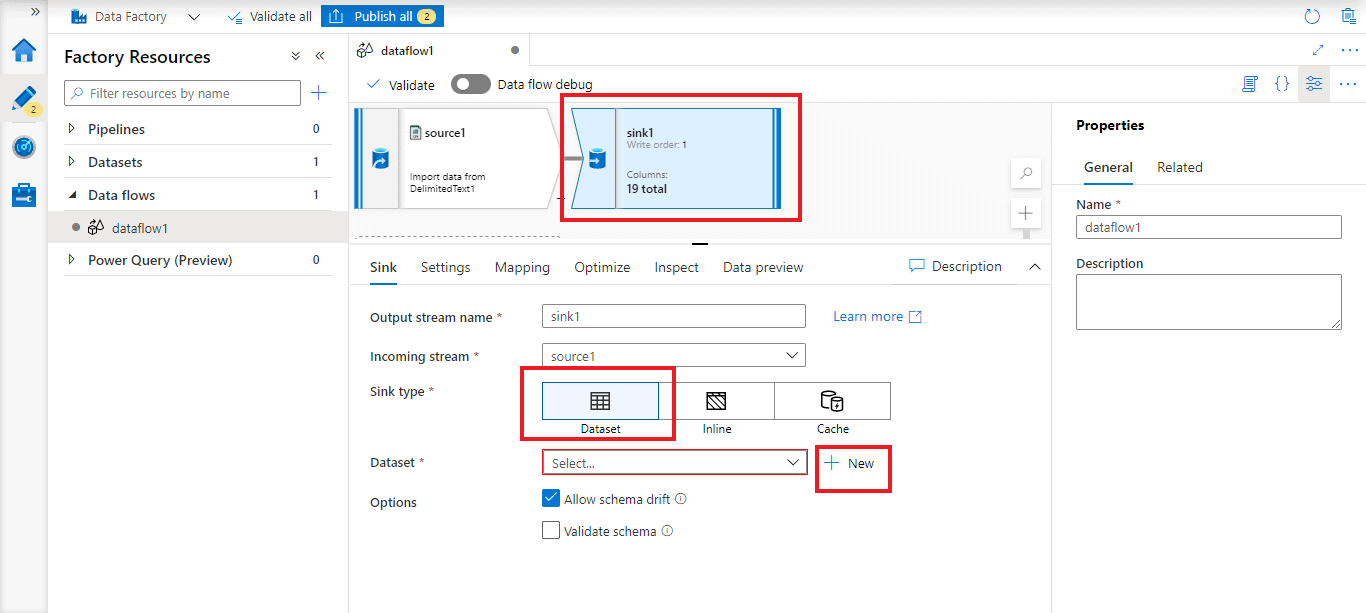Open the Author pencil icon
Image resolution: width=1366 pixels, height=613 pixels.
coord(24,98)
